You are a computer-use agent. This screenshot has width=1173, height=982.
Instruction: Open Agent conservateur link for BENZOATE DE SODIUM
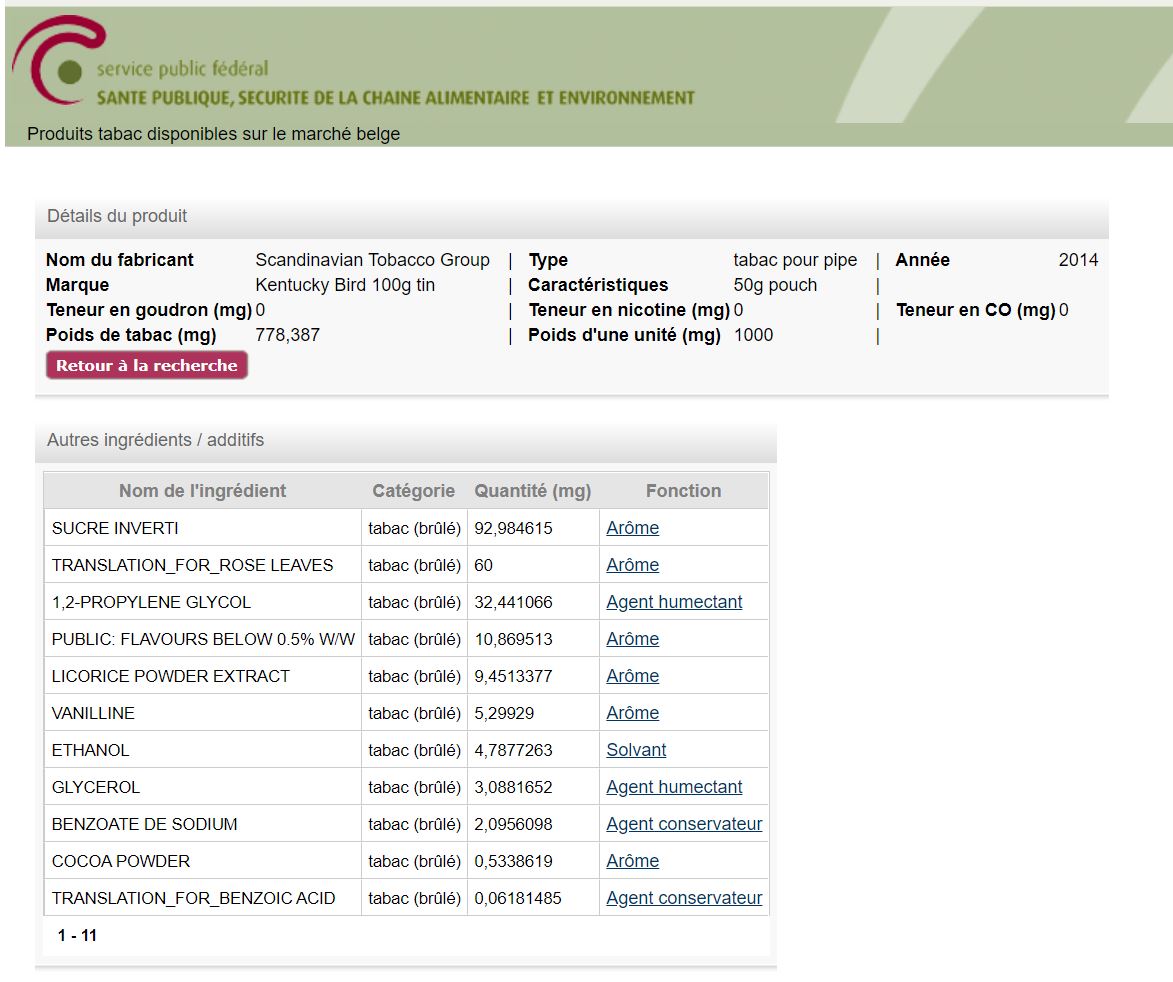684,824
